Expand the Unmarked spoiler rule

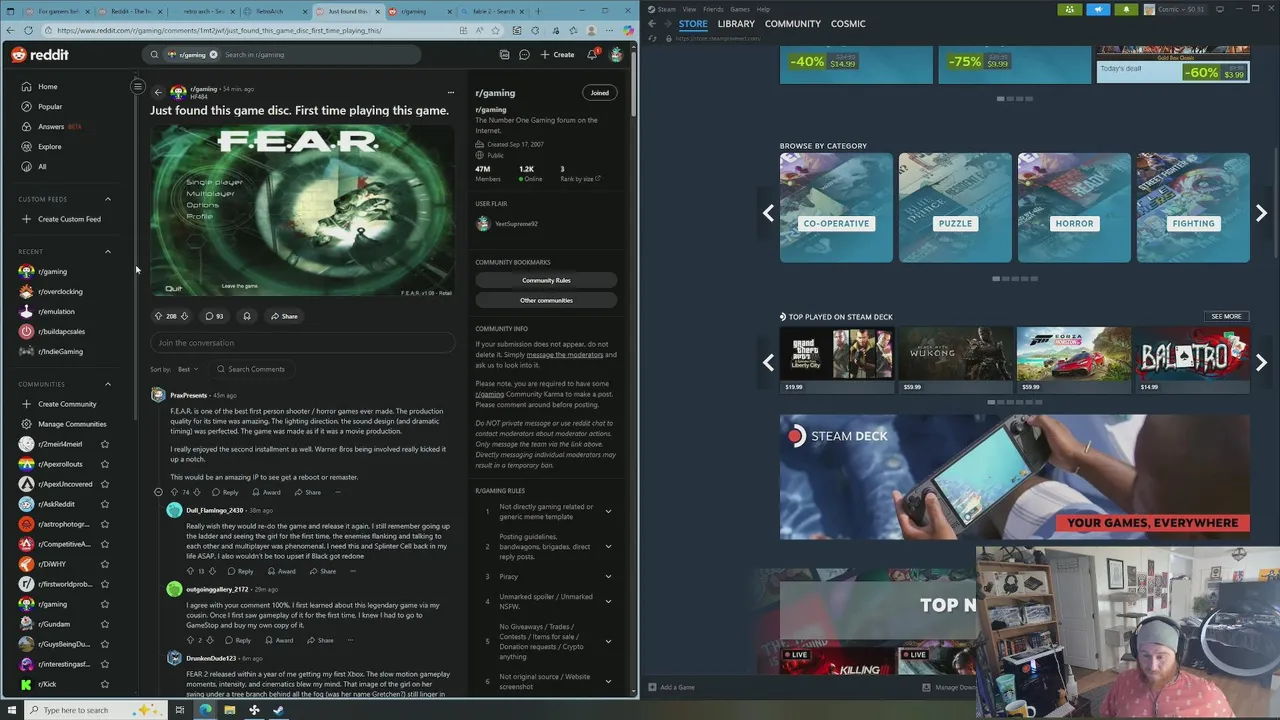[608, 601]
